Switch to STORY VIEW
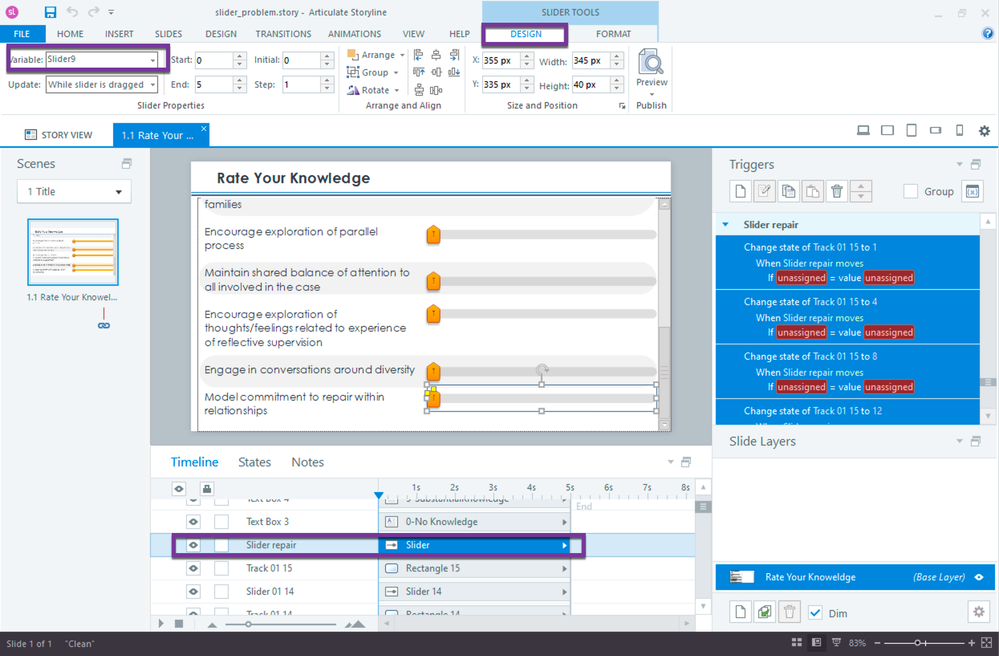Viewport: 999px width, 656px height. [x=59, y=135]
